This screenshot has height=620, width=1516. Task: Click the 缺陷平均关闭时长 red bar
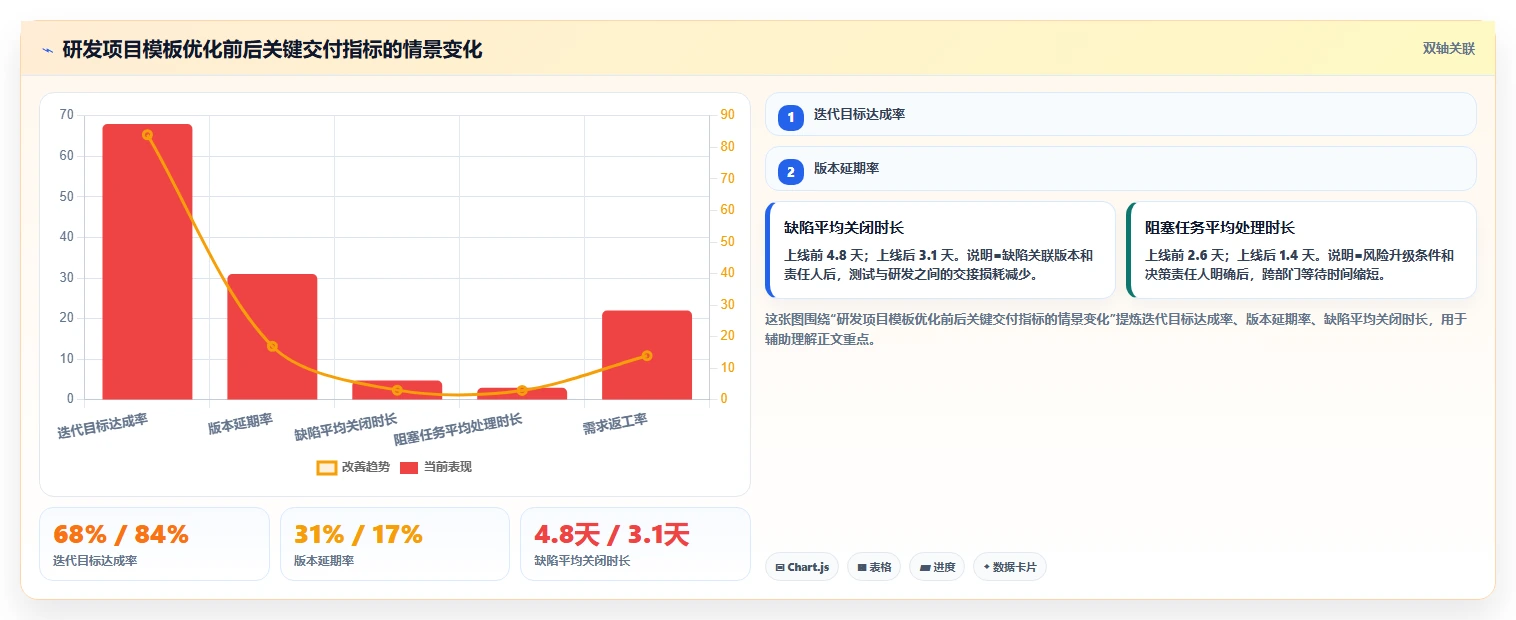[397, 390]
